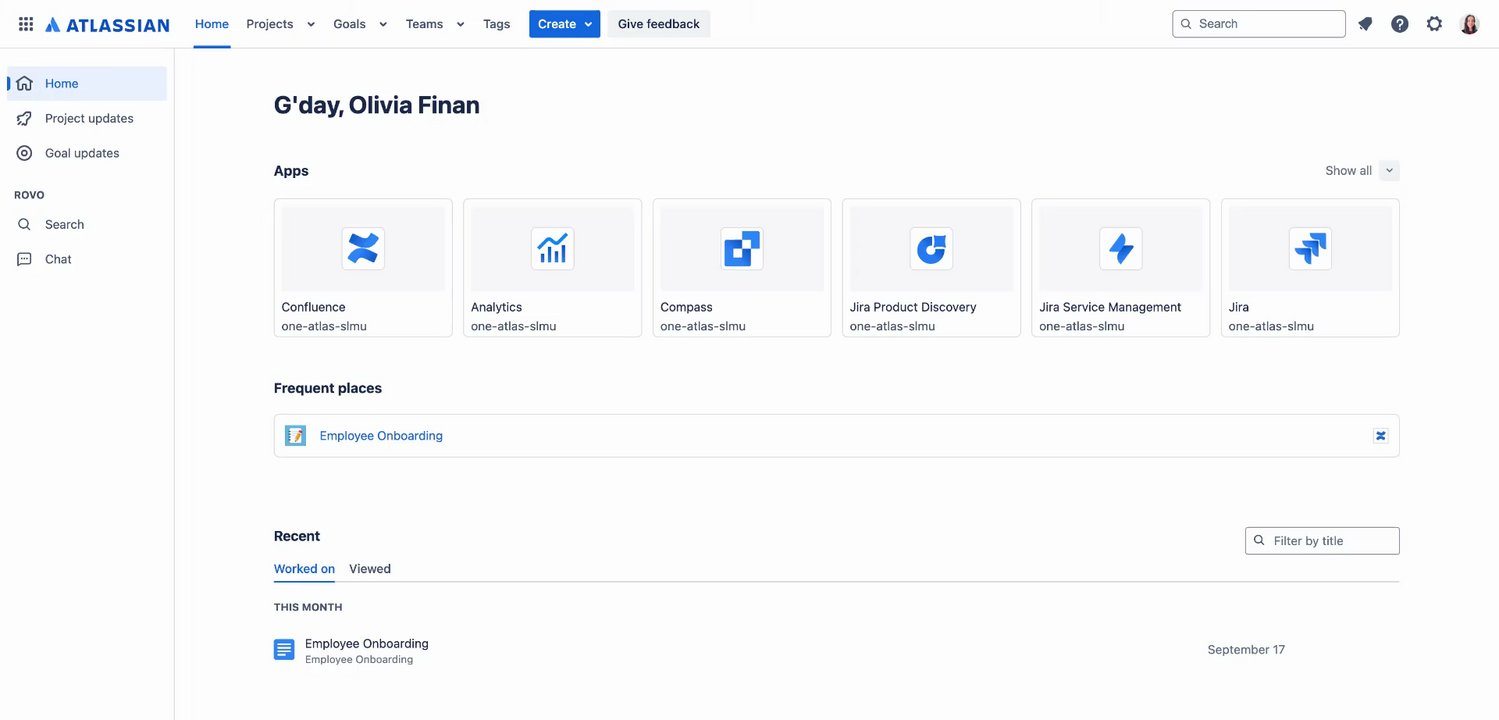Click the September 17 date text
The width and height of the screenshot is (1499, 720).
click(1246, 650)
